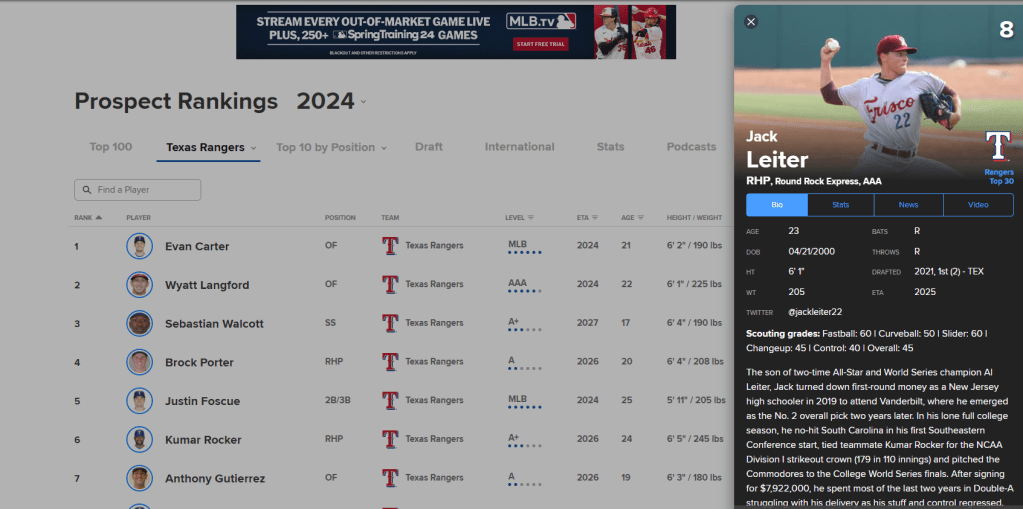Click Start Free Trial on MLB.TV banner

coord(541,44)
